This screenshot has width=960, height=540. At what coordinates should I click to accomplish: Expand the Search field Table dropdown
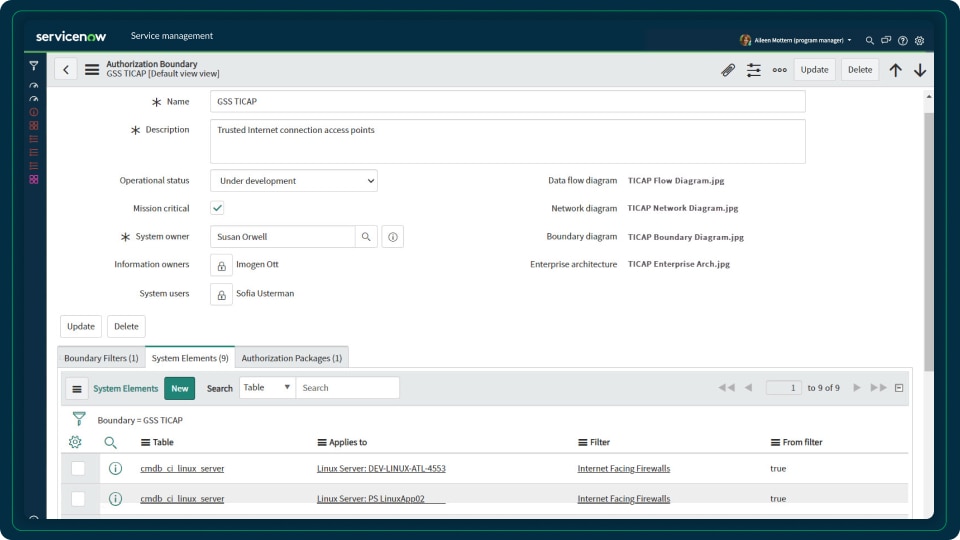click(267, 388)
